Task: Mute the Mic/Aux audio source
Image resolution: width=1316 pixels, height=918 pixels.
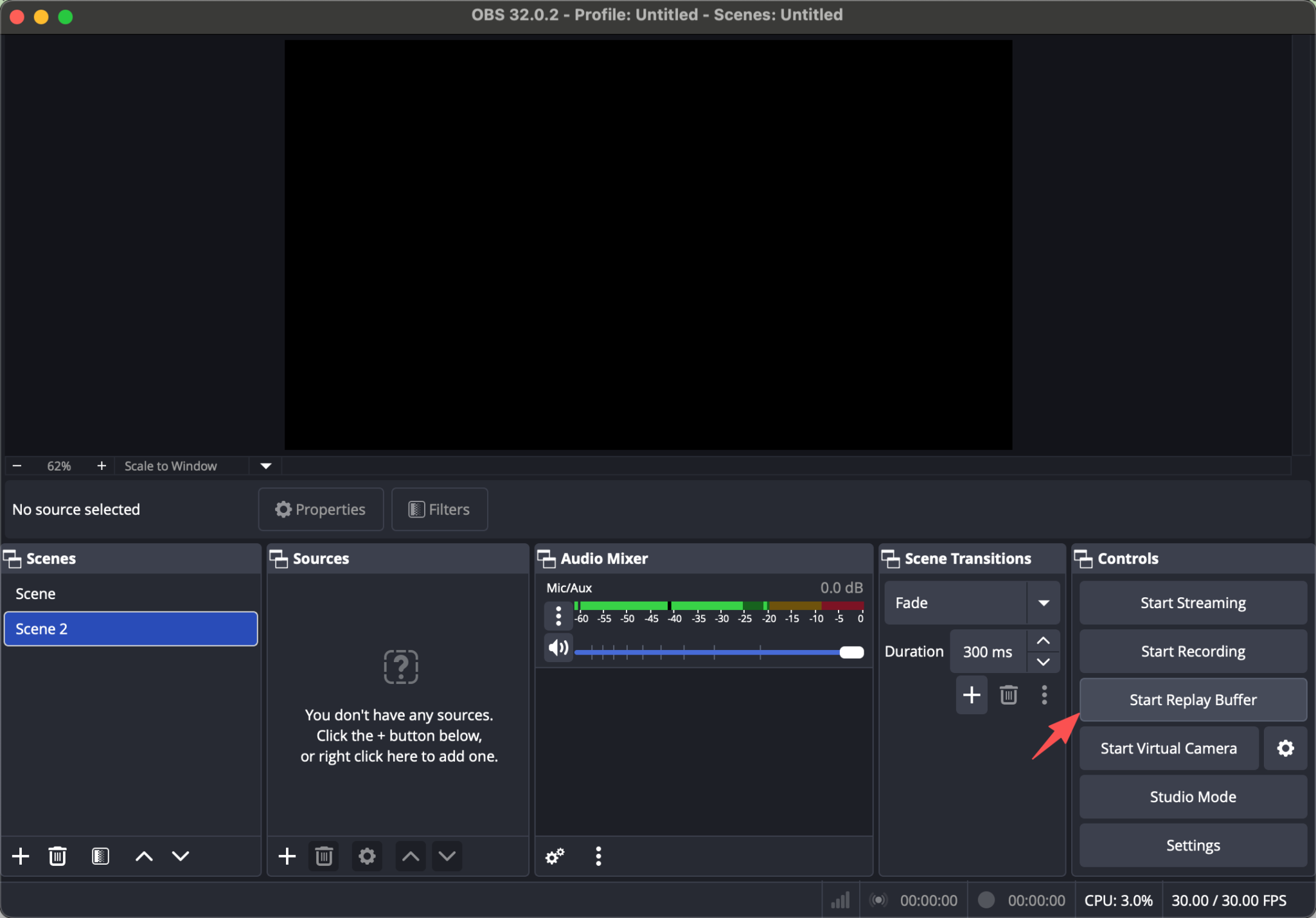Action: click(557, 647)
